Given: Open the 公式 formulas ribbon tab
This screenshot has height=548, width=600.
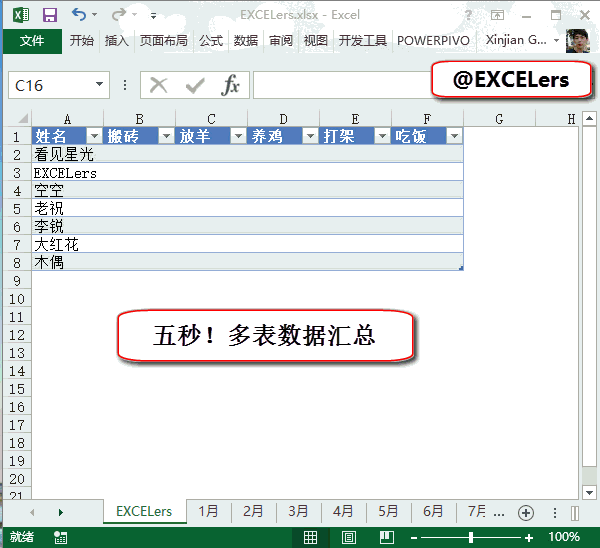Looking at the screenshot, I should pyautogui.click(x=211, y=41).
